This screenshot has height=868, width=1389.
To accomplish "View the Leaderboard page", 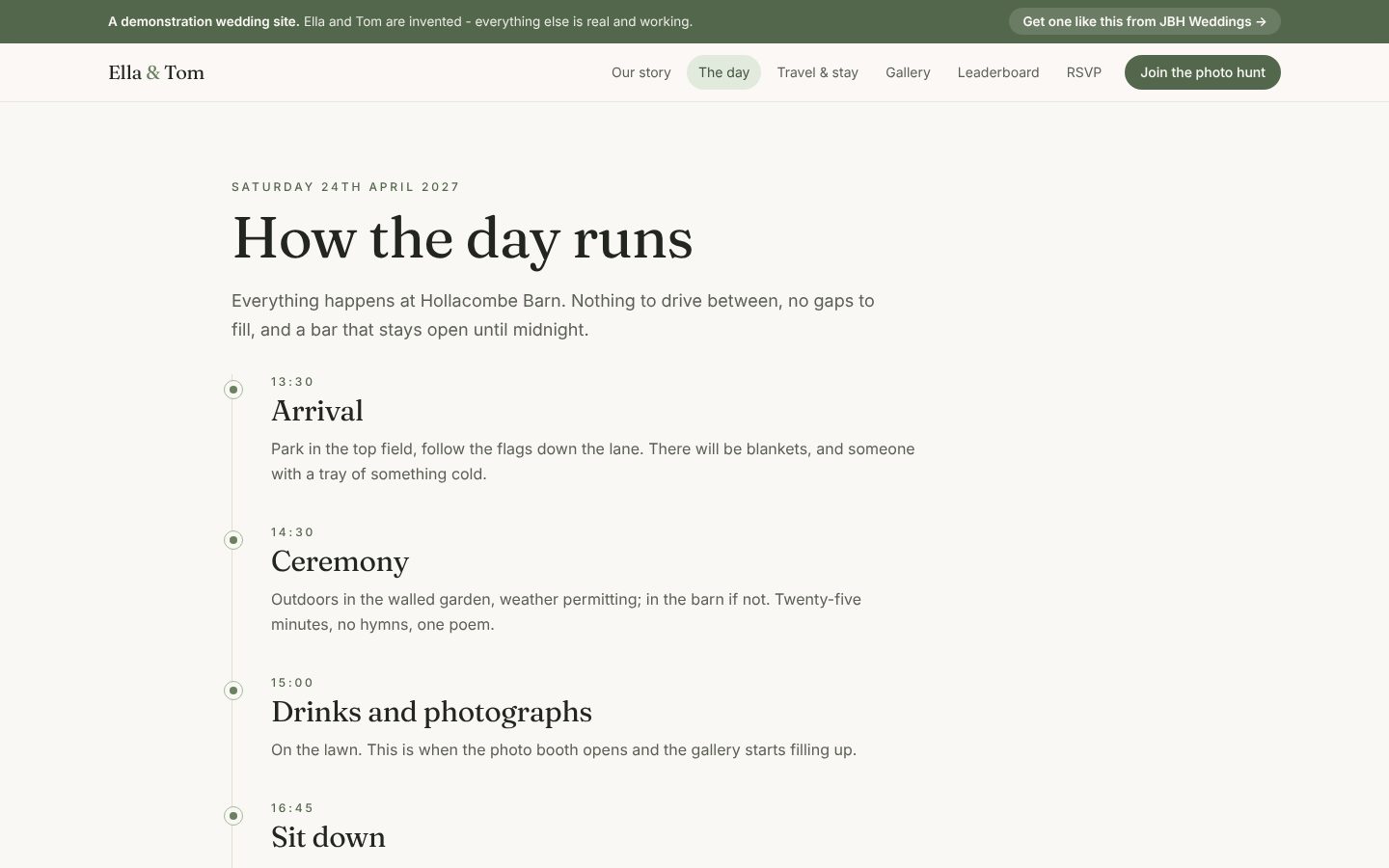I will pyautogui.click(x=998, y=72).
